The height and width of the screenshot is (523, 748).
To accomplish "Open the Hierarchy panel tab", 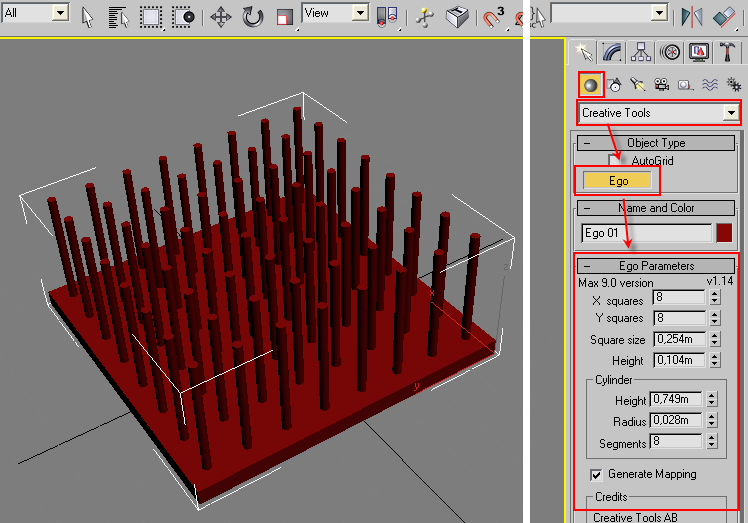I will [641, 52].
